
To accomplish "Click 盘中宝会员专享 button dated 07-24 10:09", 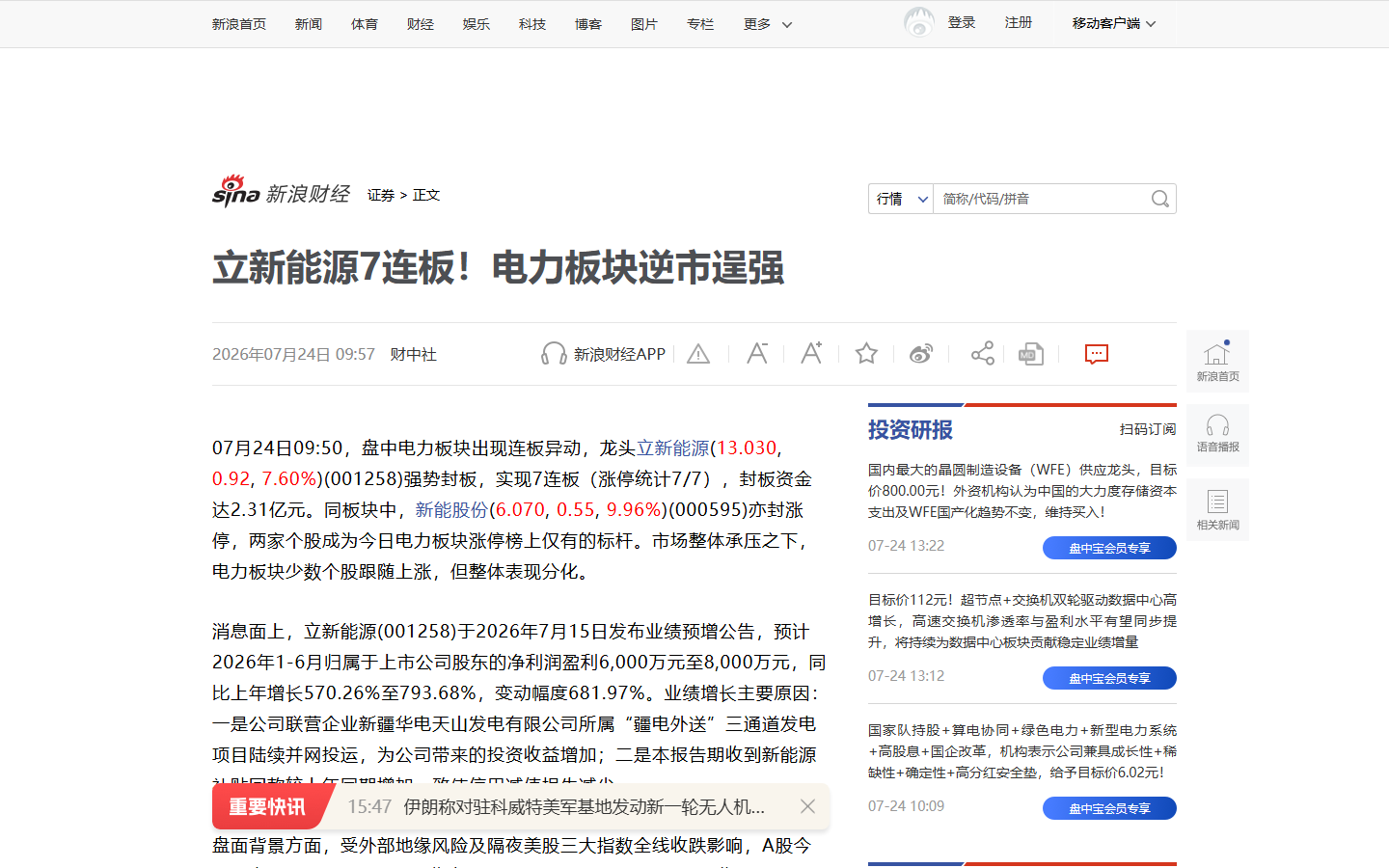I will click(1109, 808).
